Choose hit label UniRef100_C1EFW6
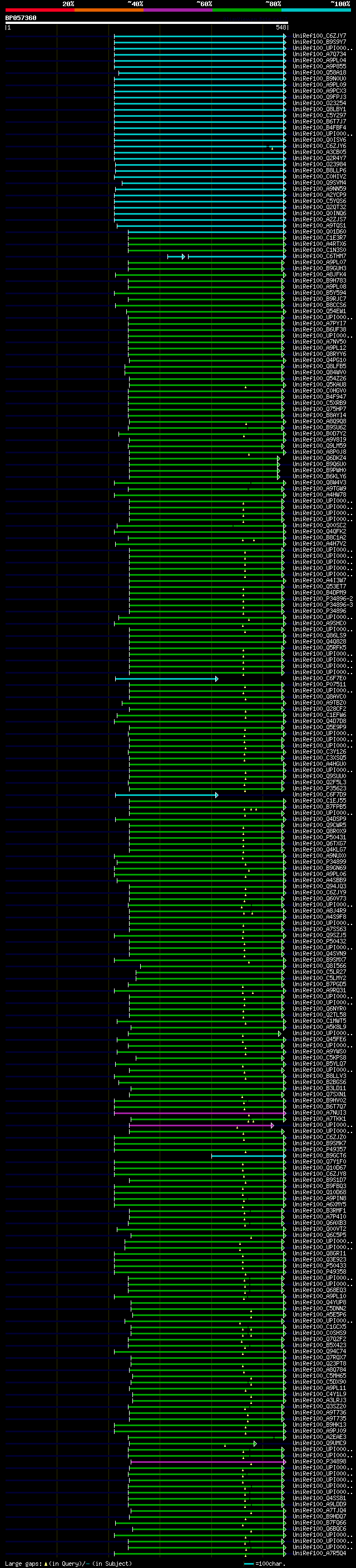 click(x=319, y=715)
